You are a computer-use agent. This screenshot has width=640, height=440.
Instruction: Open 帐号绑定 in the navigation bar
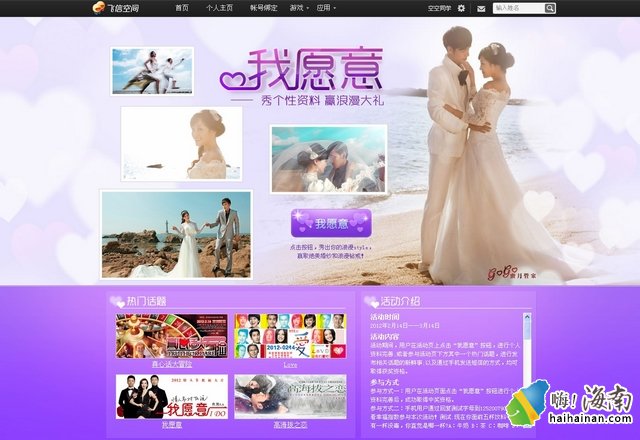(x=264, y=8)
